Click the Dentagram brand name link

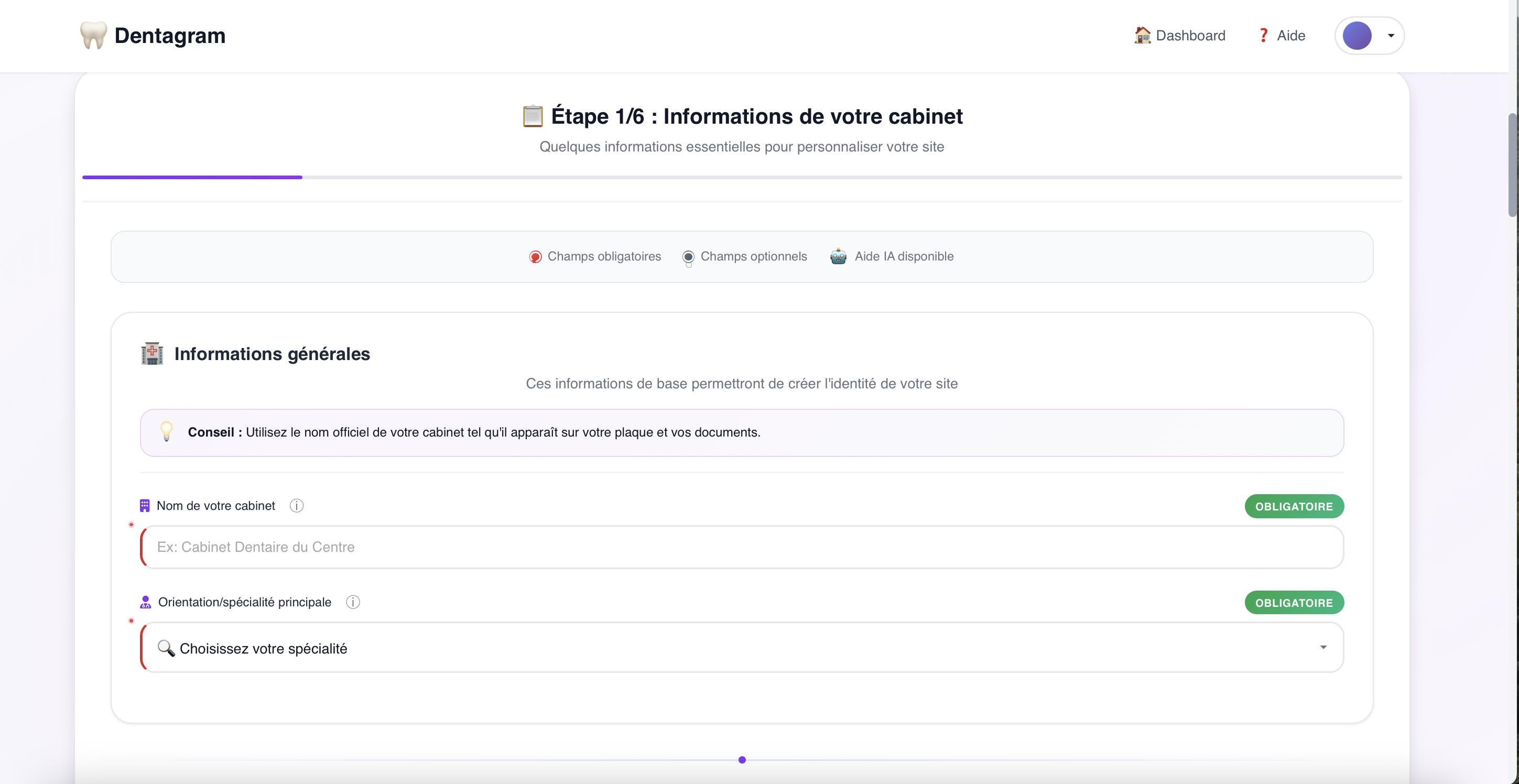click(x=170, y=35)
